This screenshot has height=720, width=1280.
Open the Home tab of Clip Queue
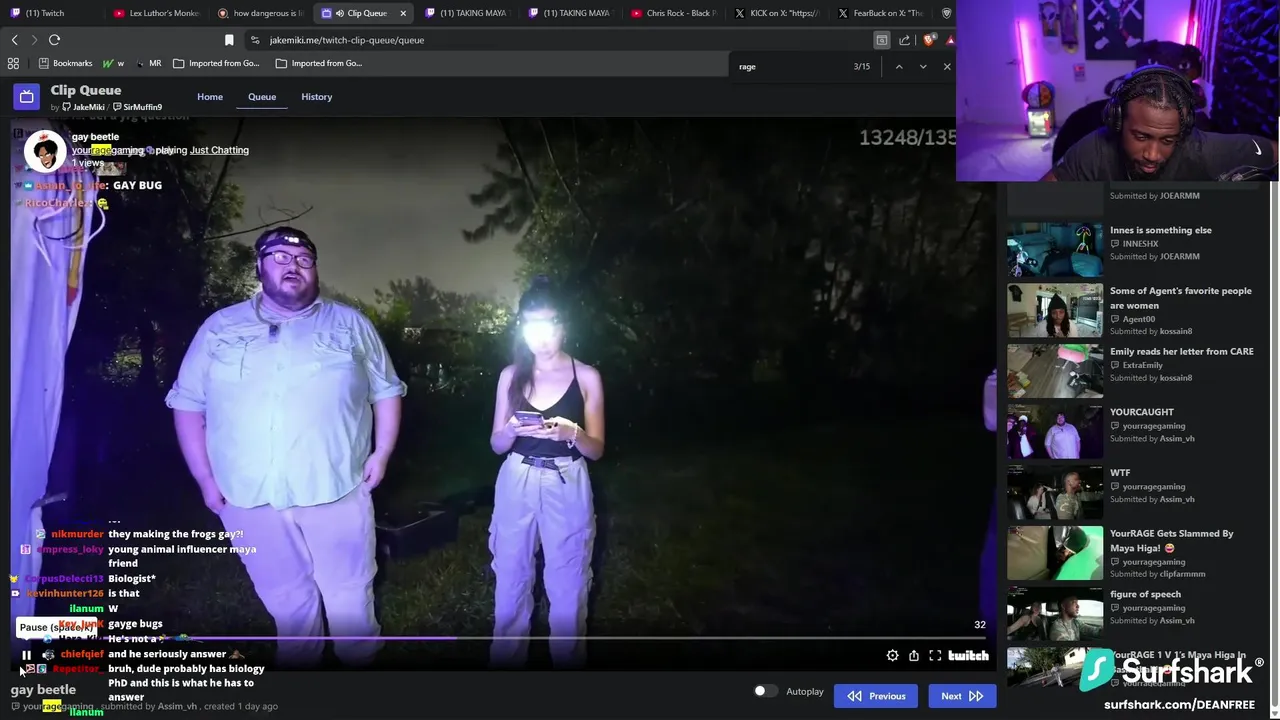(210, 97)
